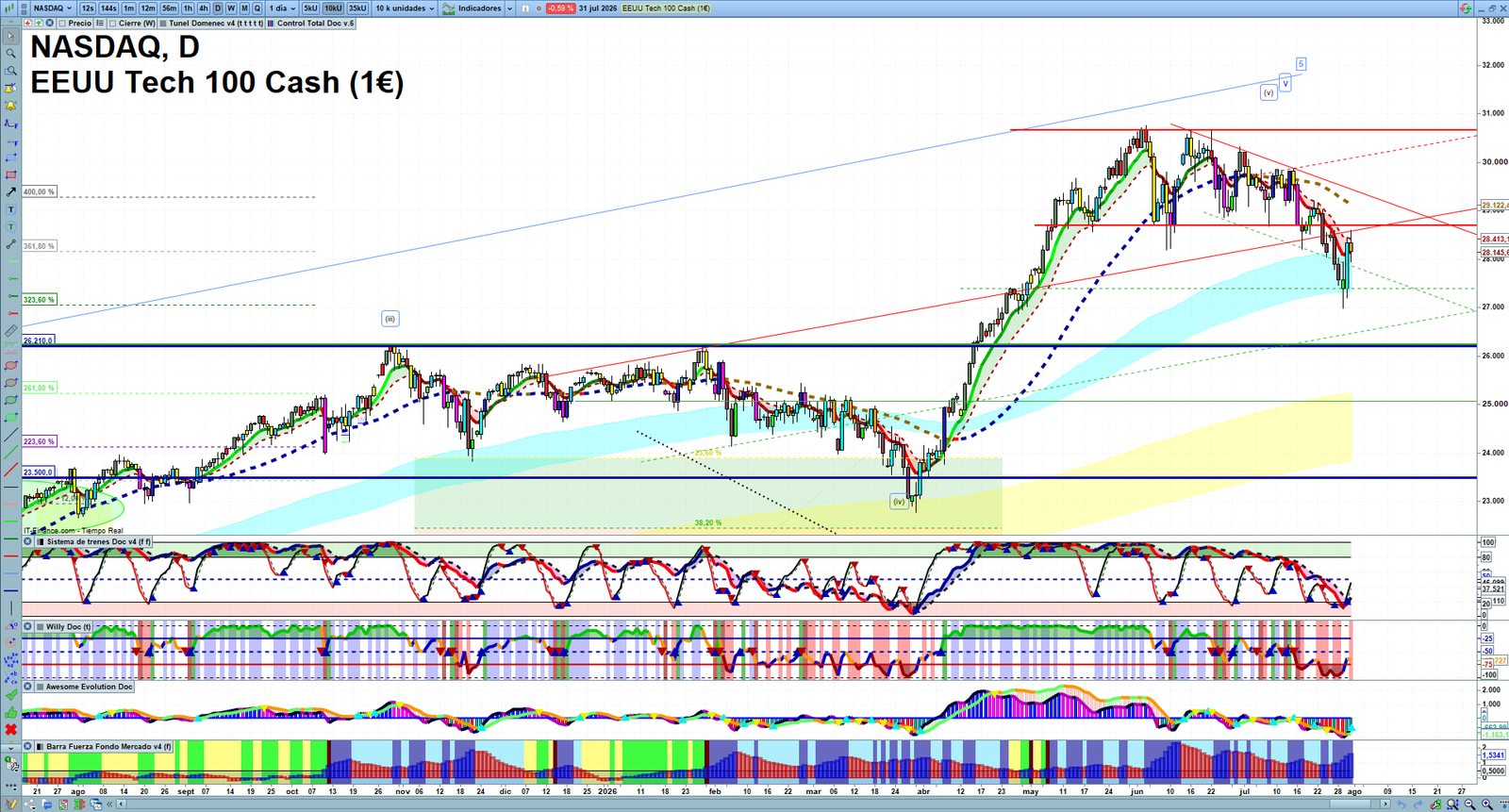Click the -0,59 % change indicator
The height and width of the screenshot is (812, 1509).
(x=561, y=8)
